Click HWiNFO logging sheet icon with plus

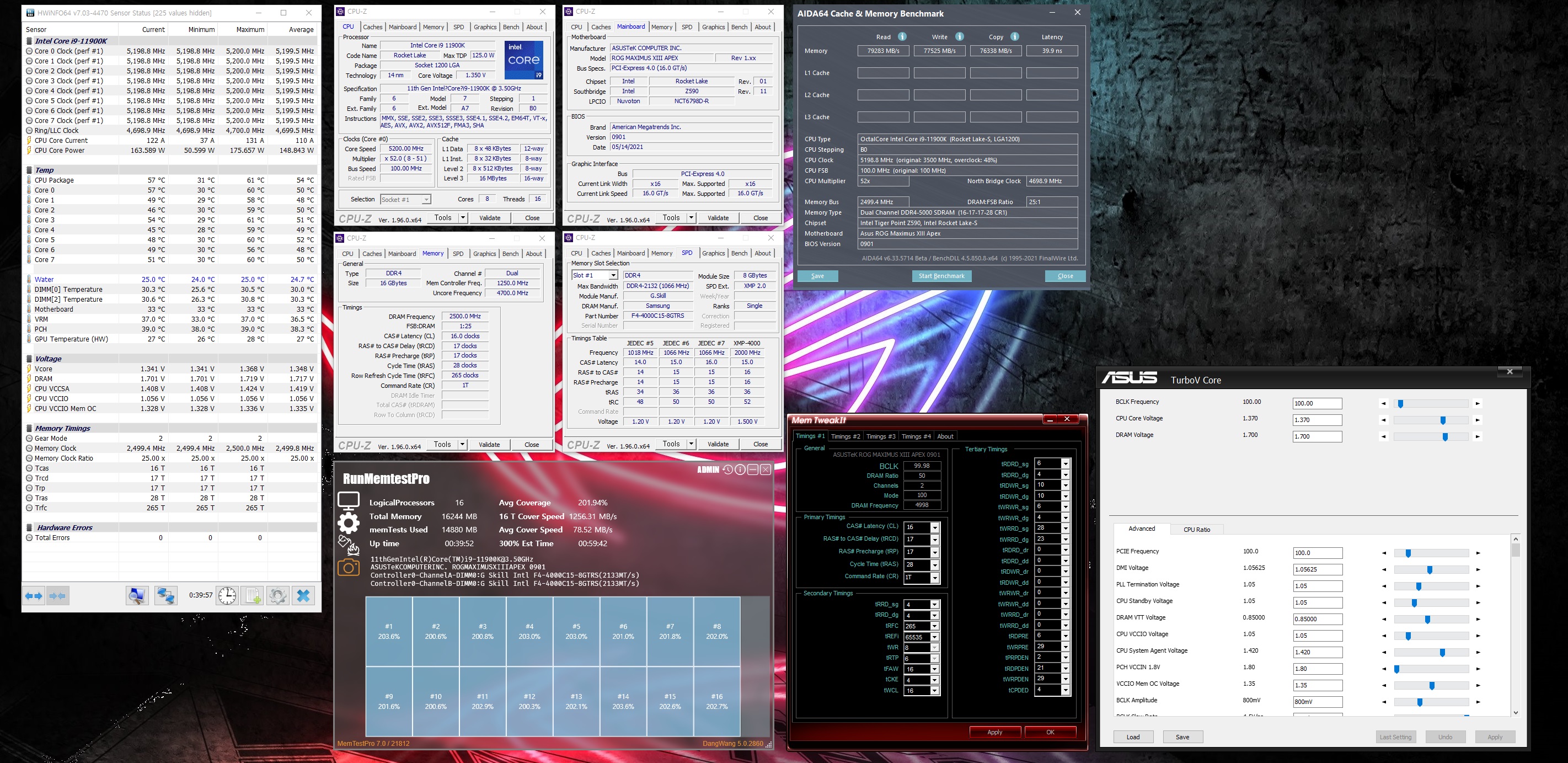click(253, 595)
